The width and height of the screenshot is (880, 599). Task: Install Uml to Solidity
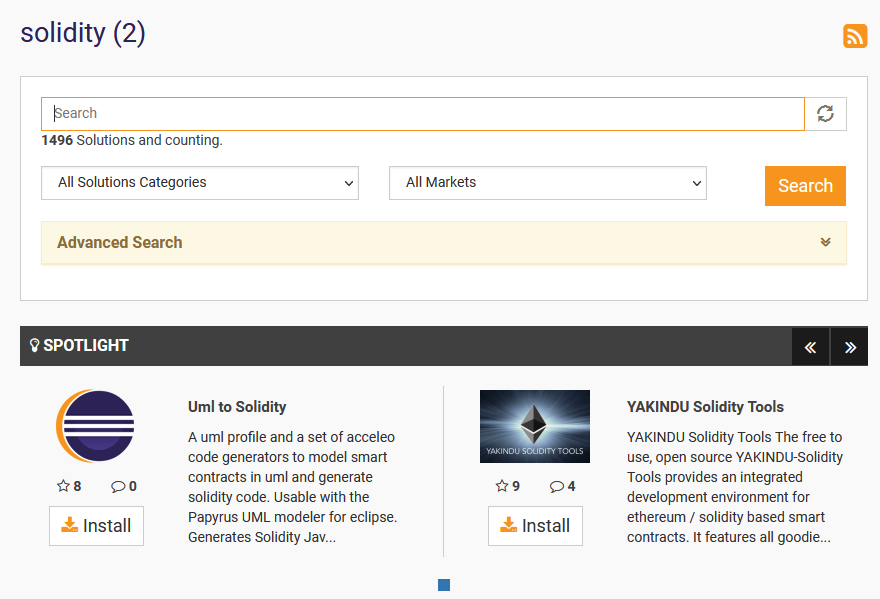(x=97, y=526)
